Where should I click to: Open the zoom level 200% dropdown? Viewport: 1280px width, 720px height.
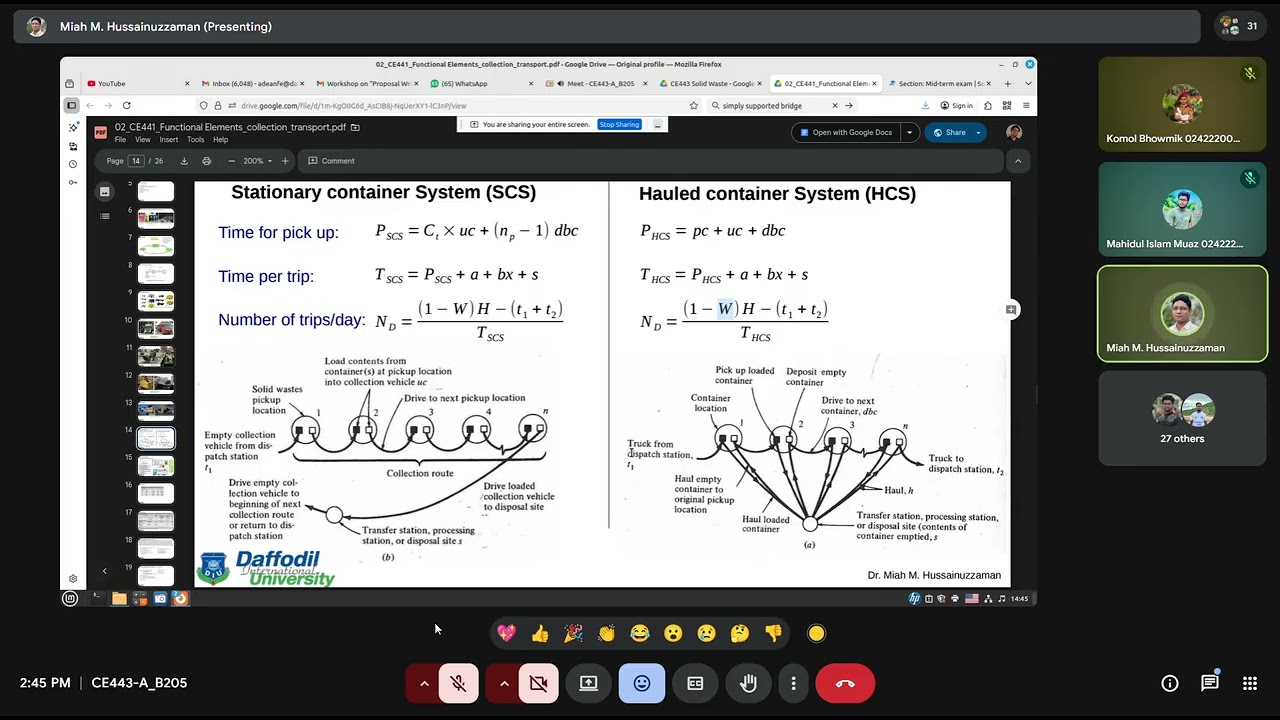point(257,161)
